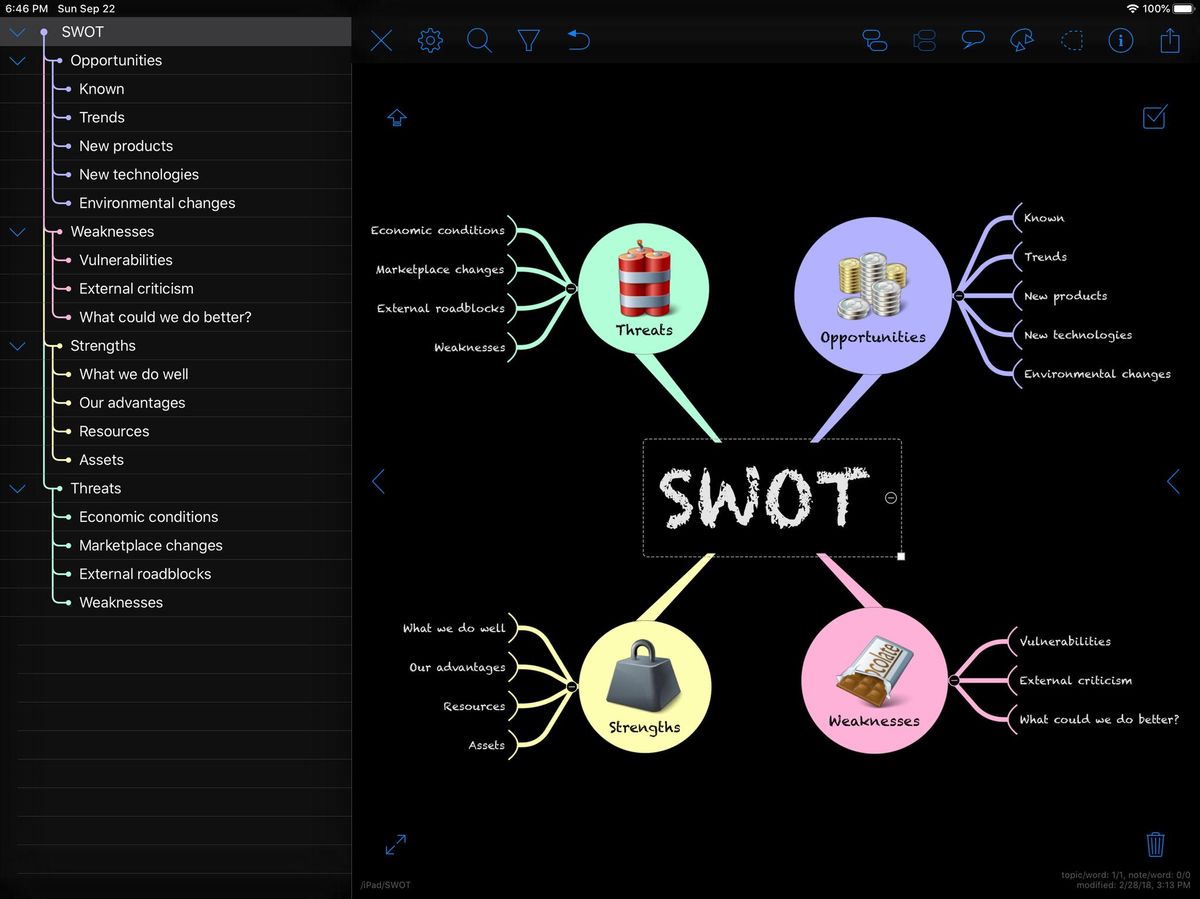The width and height of the screenshot is (1200, 899).
Task: Open the search tool
Action: pos(479,40)
